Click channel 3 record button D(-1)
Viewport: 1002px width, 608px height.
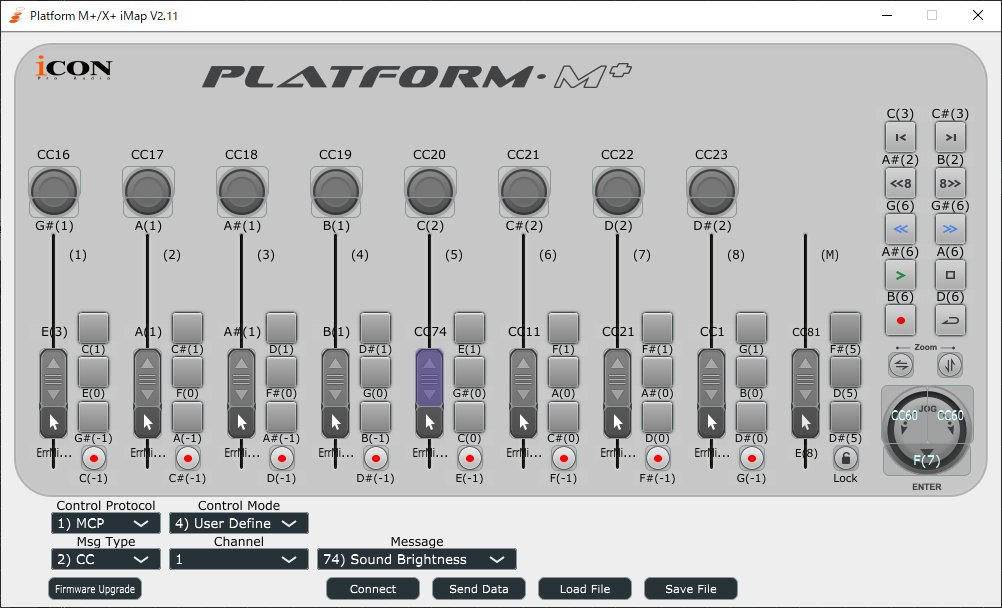[x=282, y=458]
